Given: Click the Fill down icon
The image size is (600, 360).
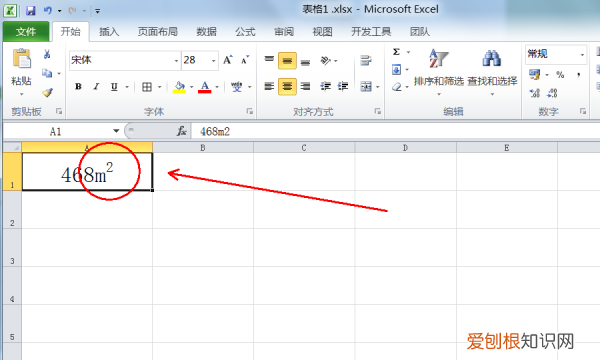Looking at the screenshot, I should pyautogui.click(x=396, y=70).
